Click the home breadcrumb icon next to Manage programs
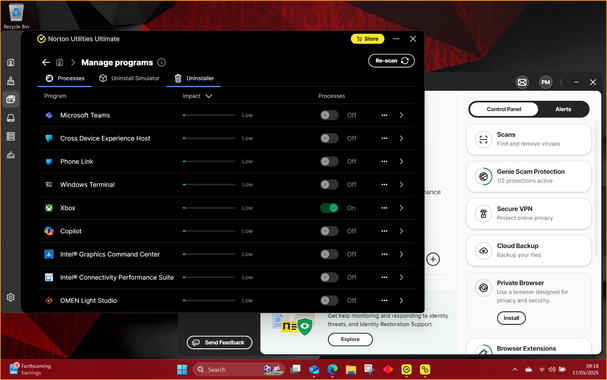Screen dimensions: 607x380 (x=60, y=62)
